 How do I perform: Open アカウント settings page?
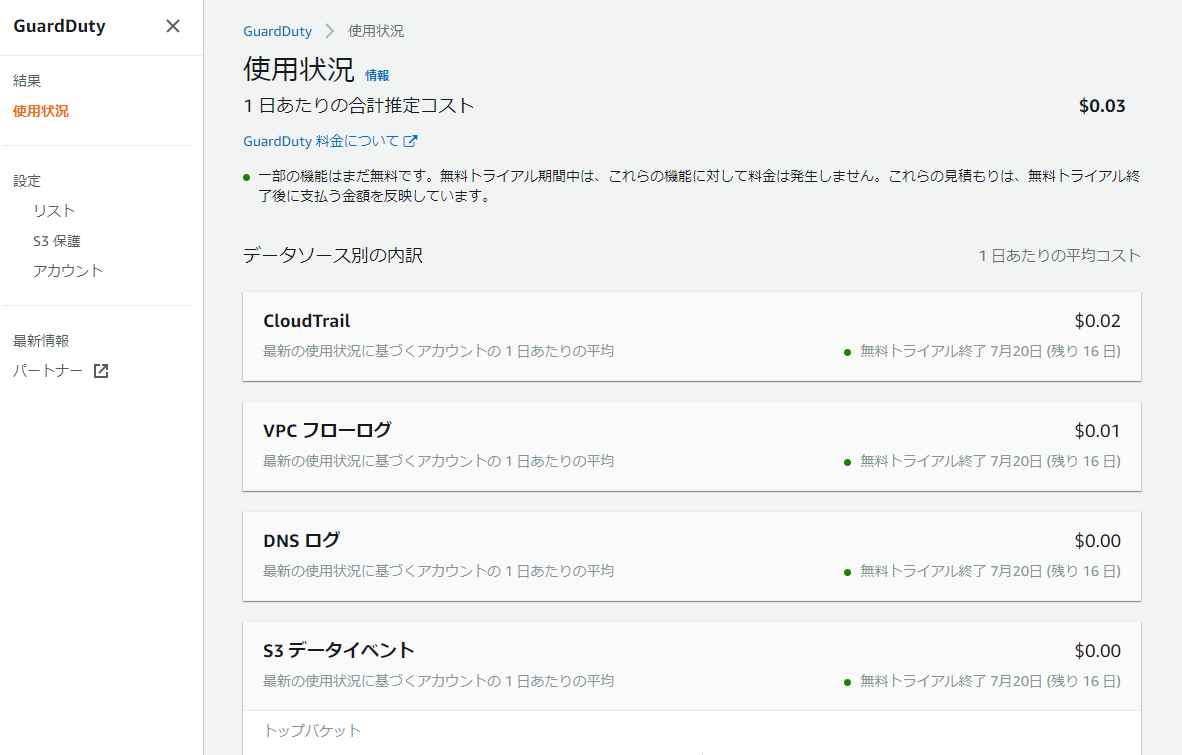coord(68,271)
